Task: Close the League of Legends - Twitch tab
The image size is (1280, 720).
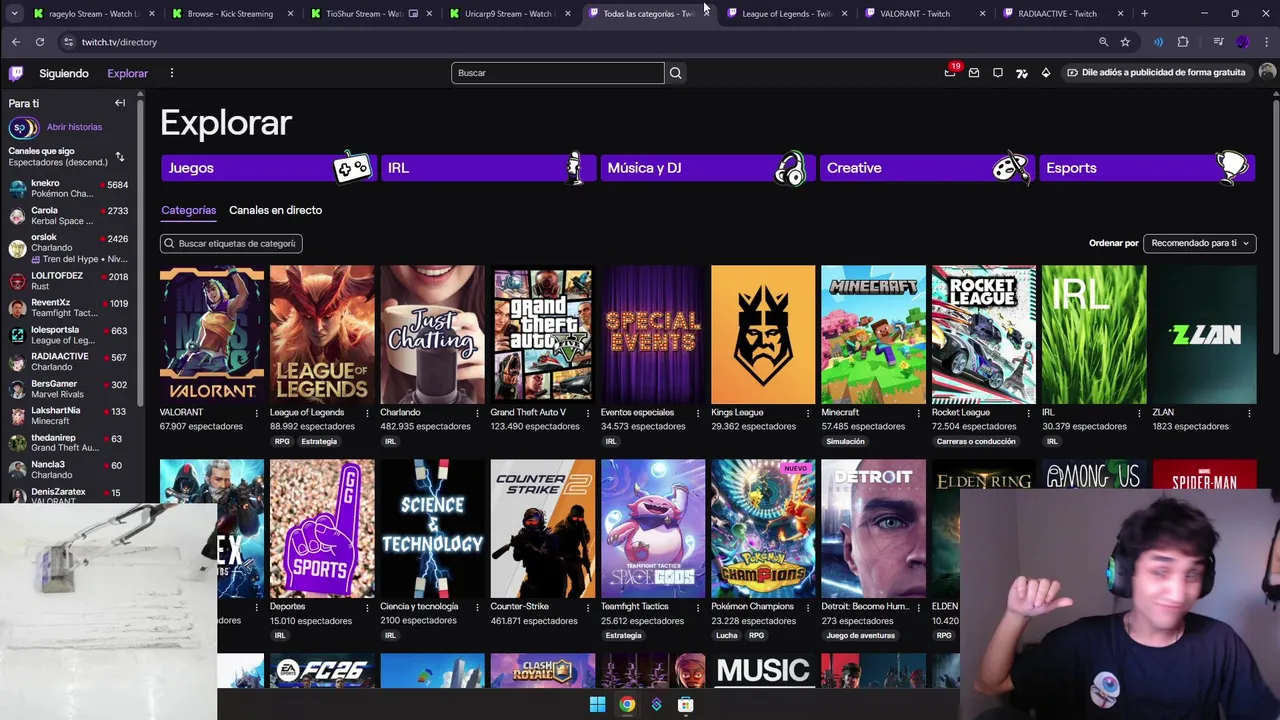Action: point(845,13)
